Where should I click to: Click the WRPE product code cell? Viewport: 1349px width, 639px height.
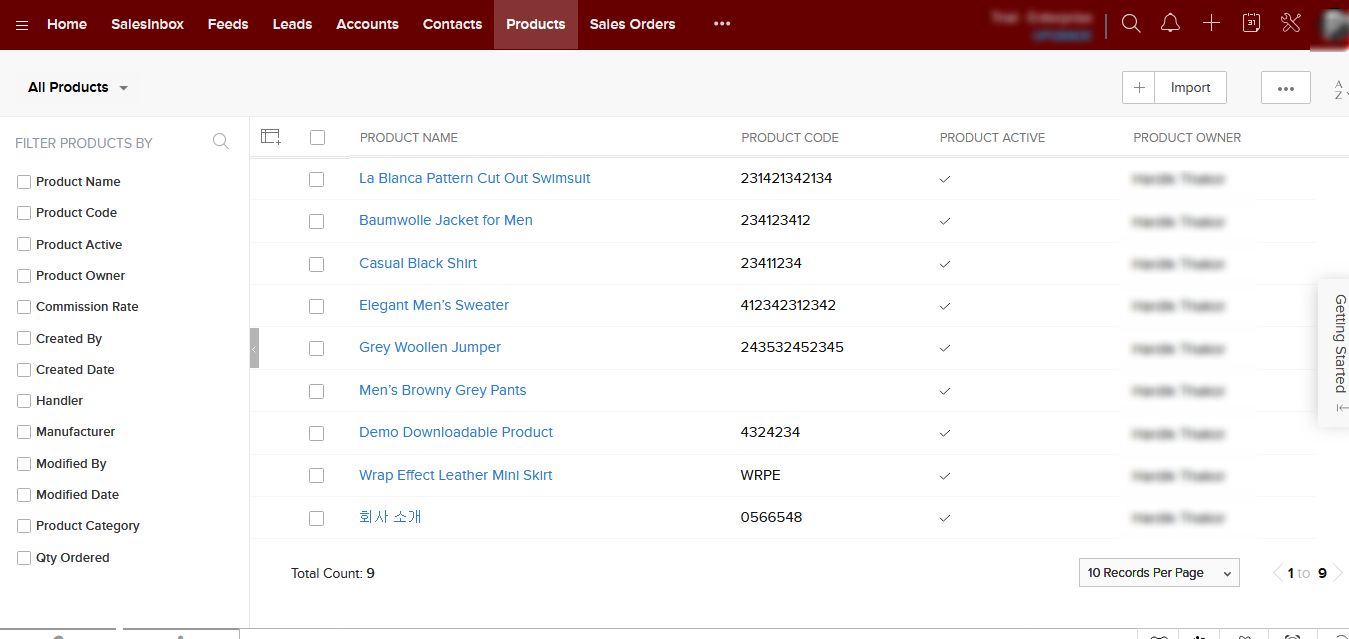click(x=760, y=475)
